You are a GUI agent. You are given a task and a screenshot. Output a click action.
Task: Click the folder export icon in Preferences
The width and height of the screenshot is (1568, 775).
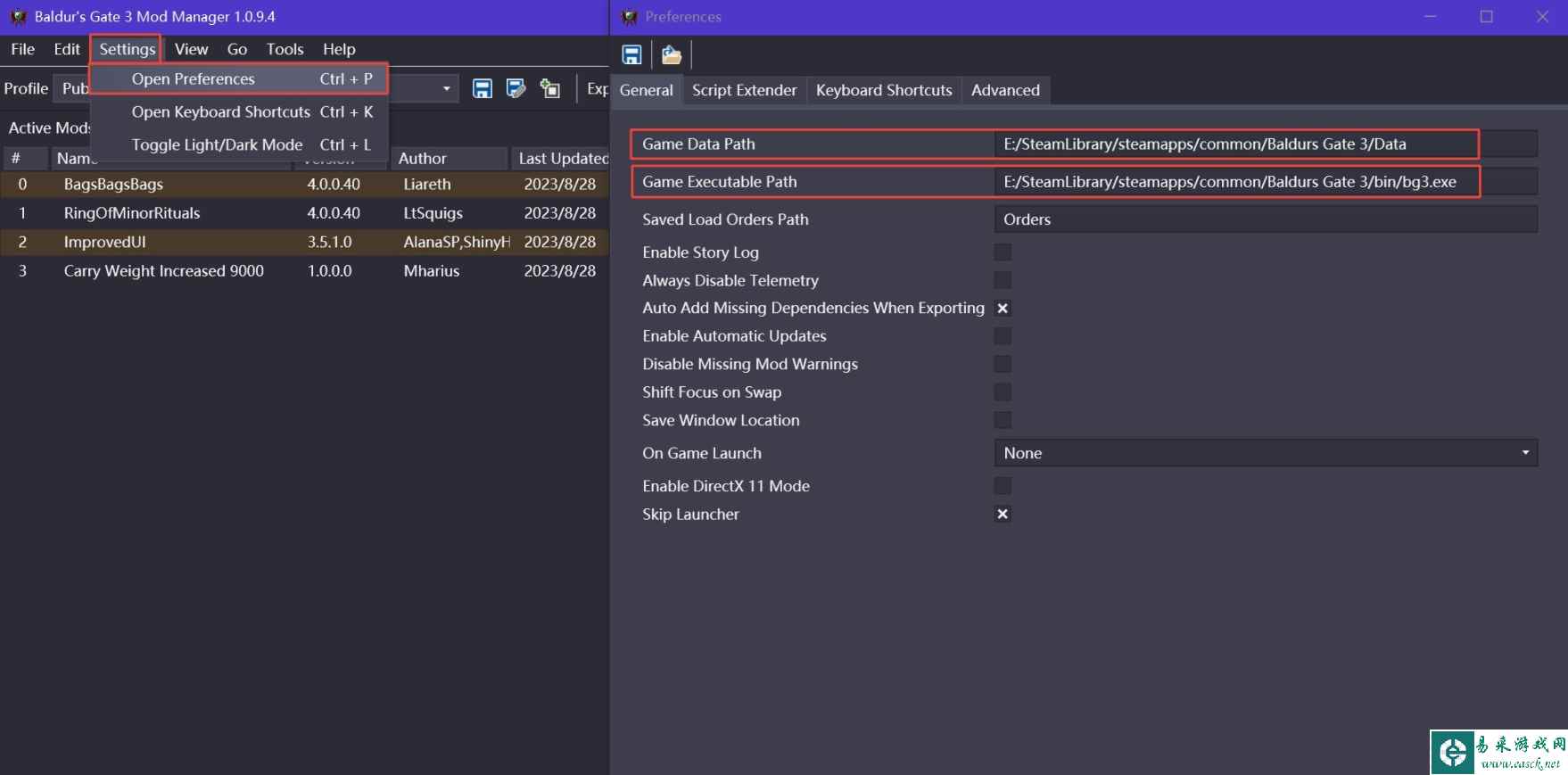point(672,55)
